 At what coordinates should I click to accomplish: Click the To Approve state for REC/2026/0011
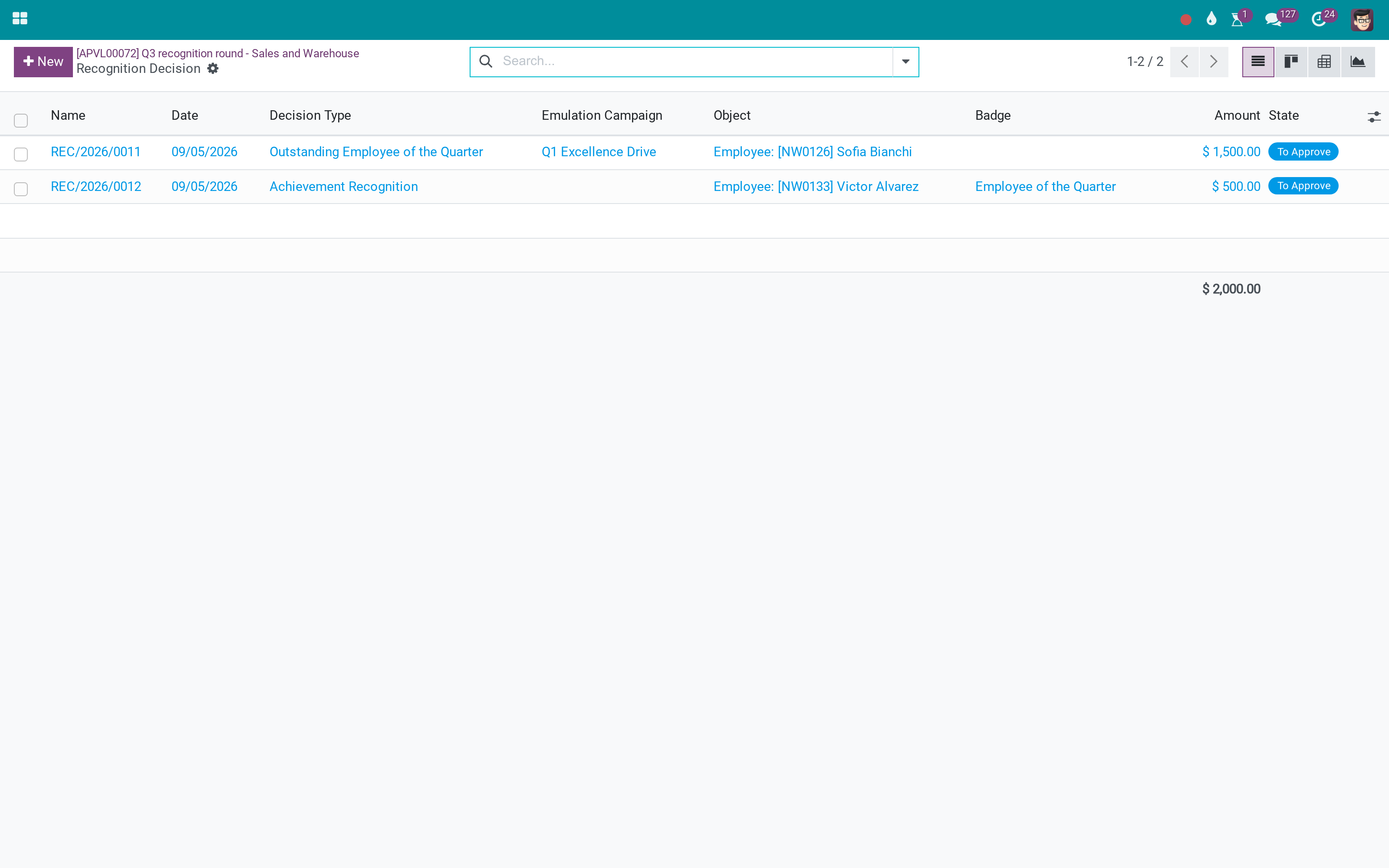point(1303,152)
